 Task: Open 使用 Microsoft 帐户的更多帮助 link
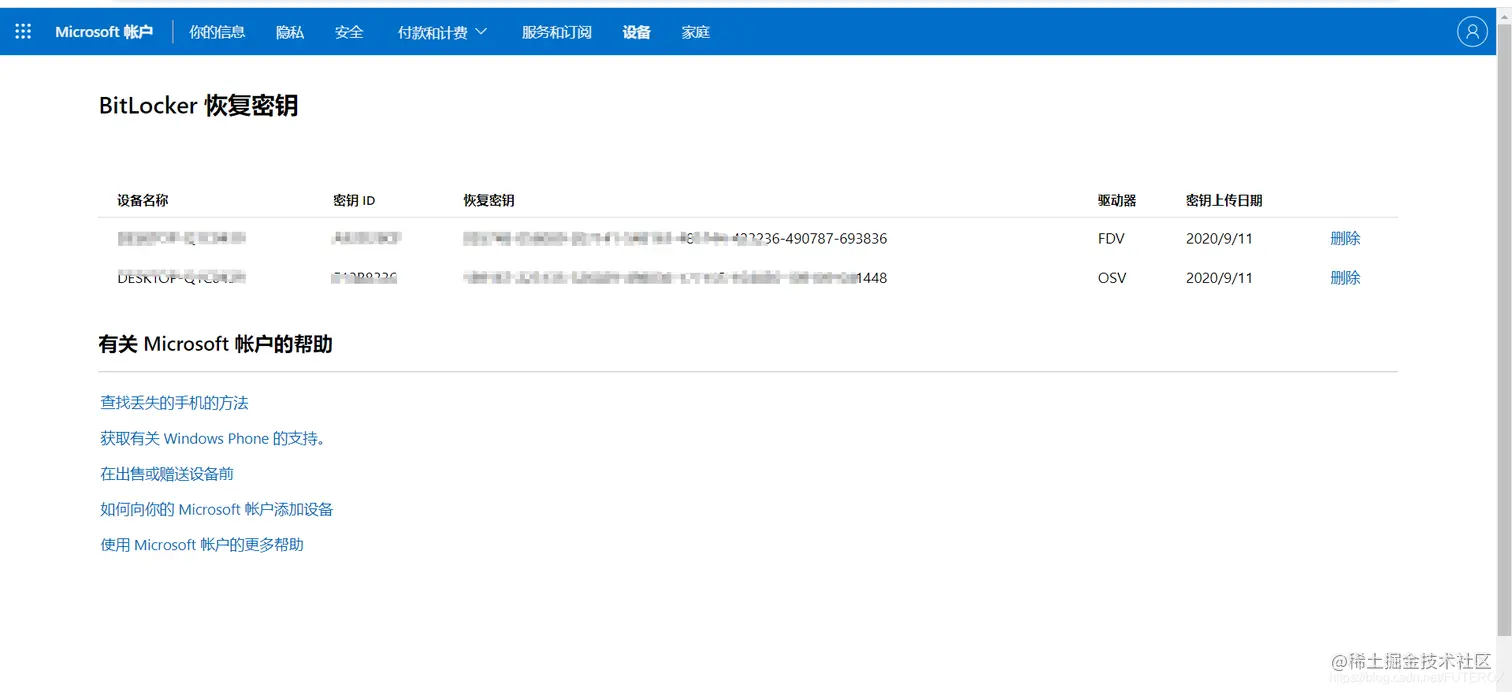click(x=202, y=545)
